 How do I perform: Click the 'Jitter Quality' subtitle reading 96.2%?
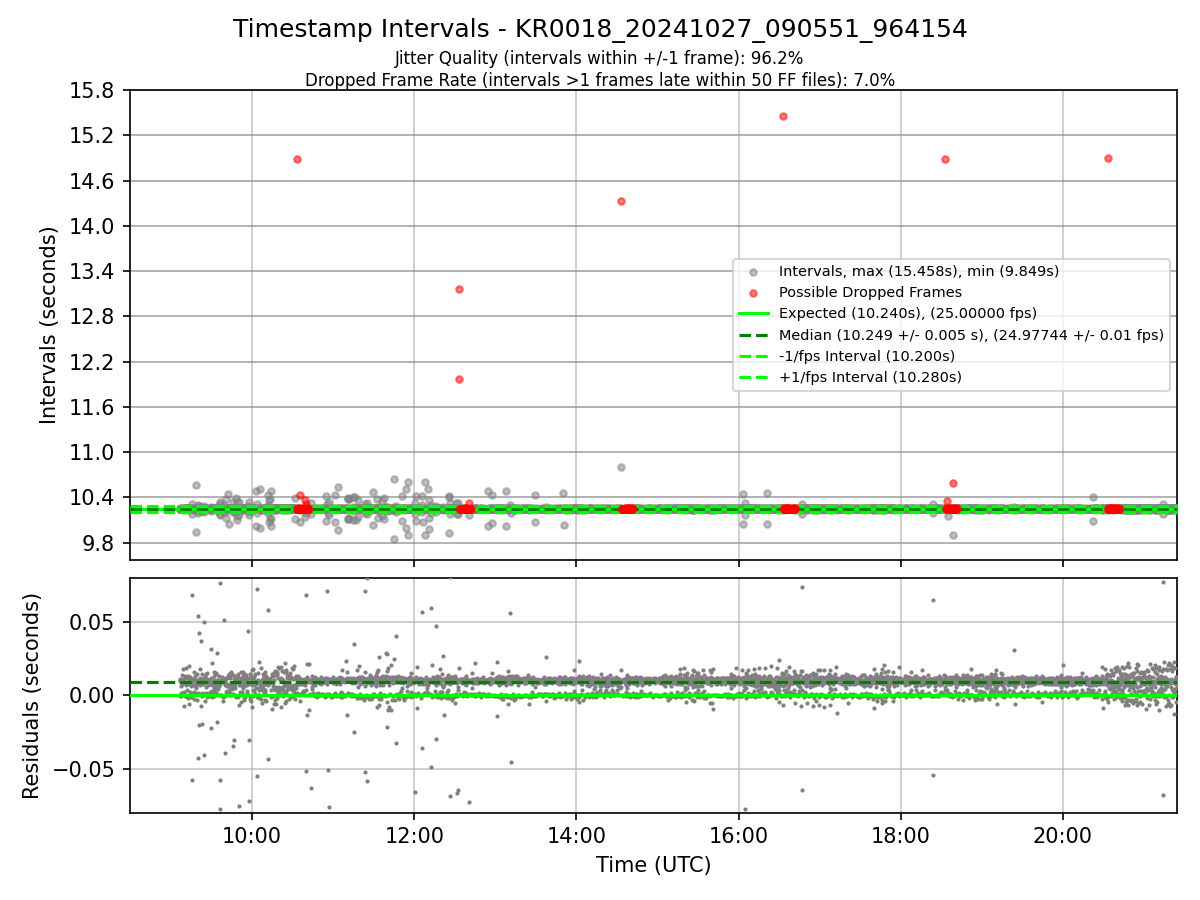(x=599, y=59)
